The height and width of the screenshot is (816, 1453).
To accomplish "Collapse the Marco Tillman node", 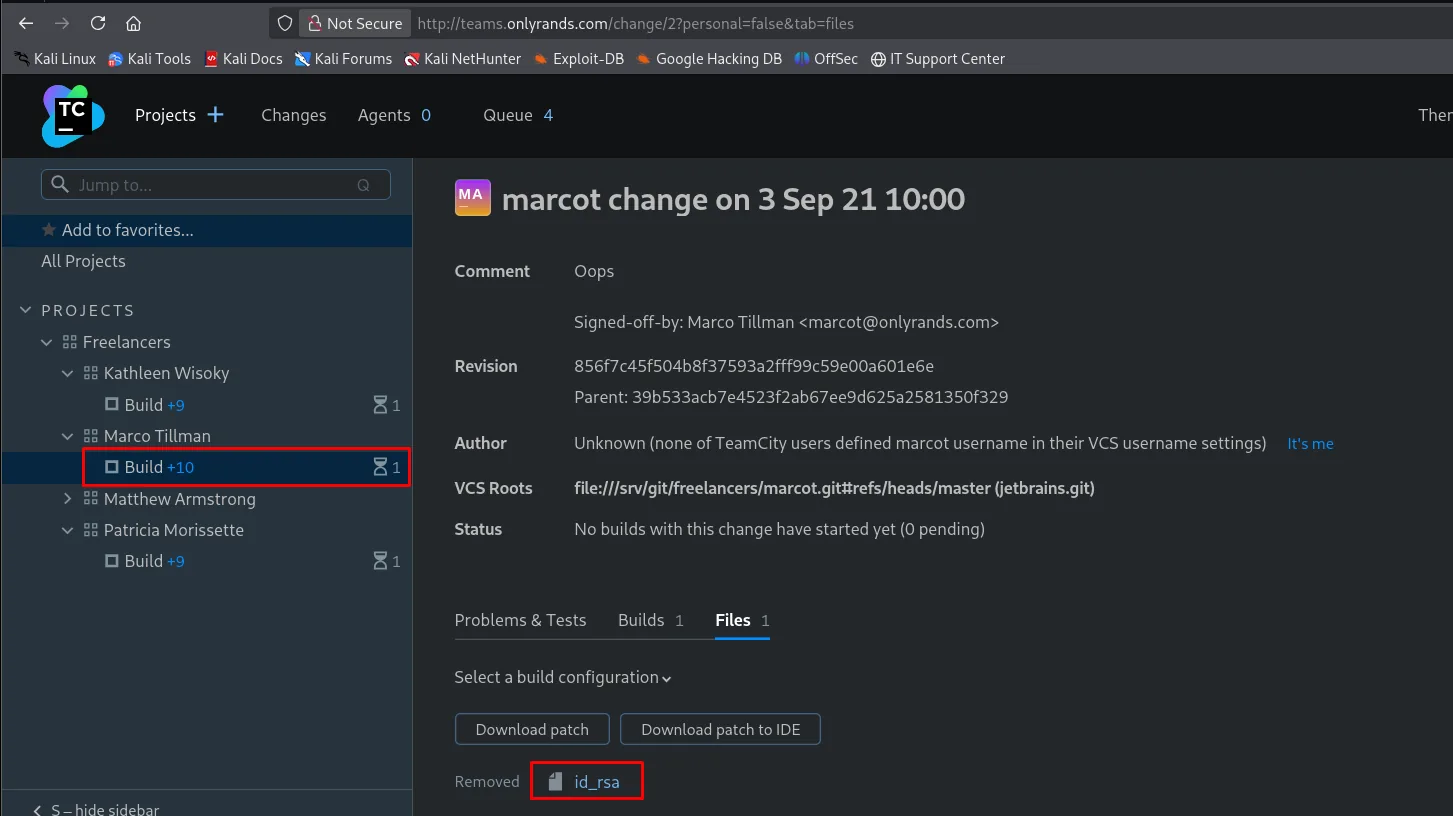I will [67, 436].
